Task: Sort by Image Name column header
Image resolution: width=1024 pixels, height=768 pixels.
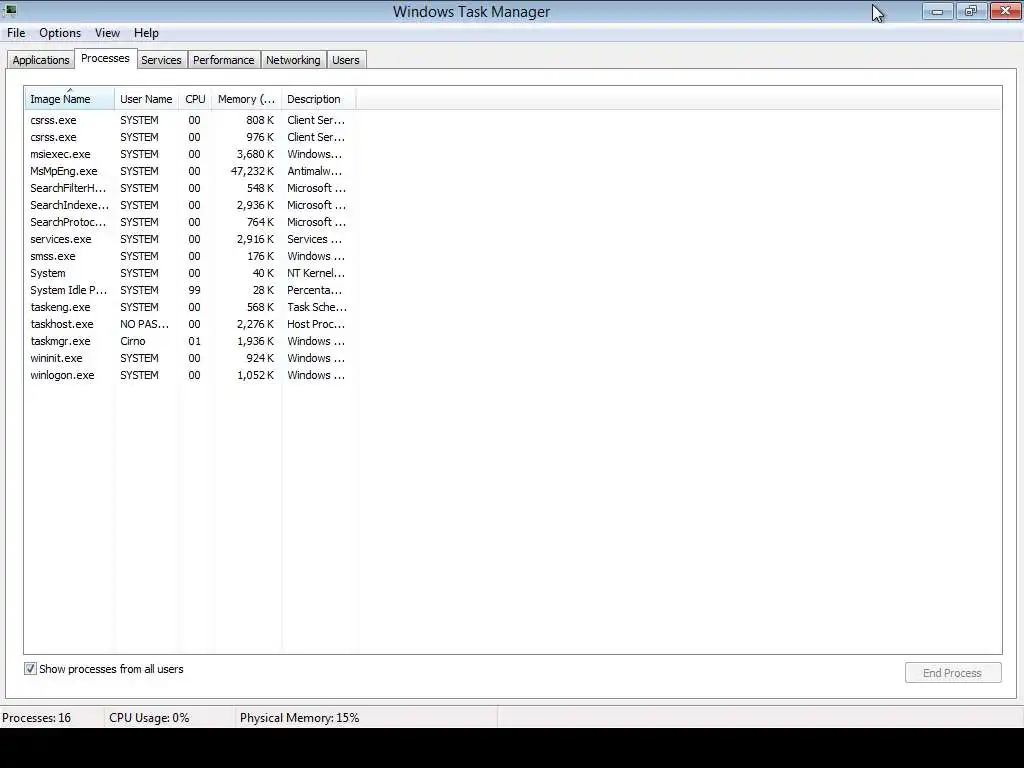Action: 69,99
